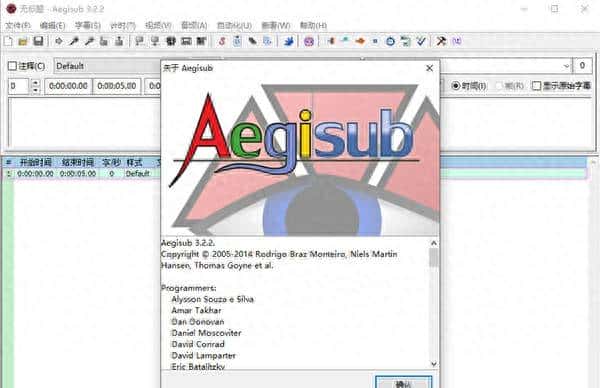The image size is (600, 388).
Task: Click the end time field 0:00:05.00
Action: pos(117,86)
